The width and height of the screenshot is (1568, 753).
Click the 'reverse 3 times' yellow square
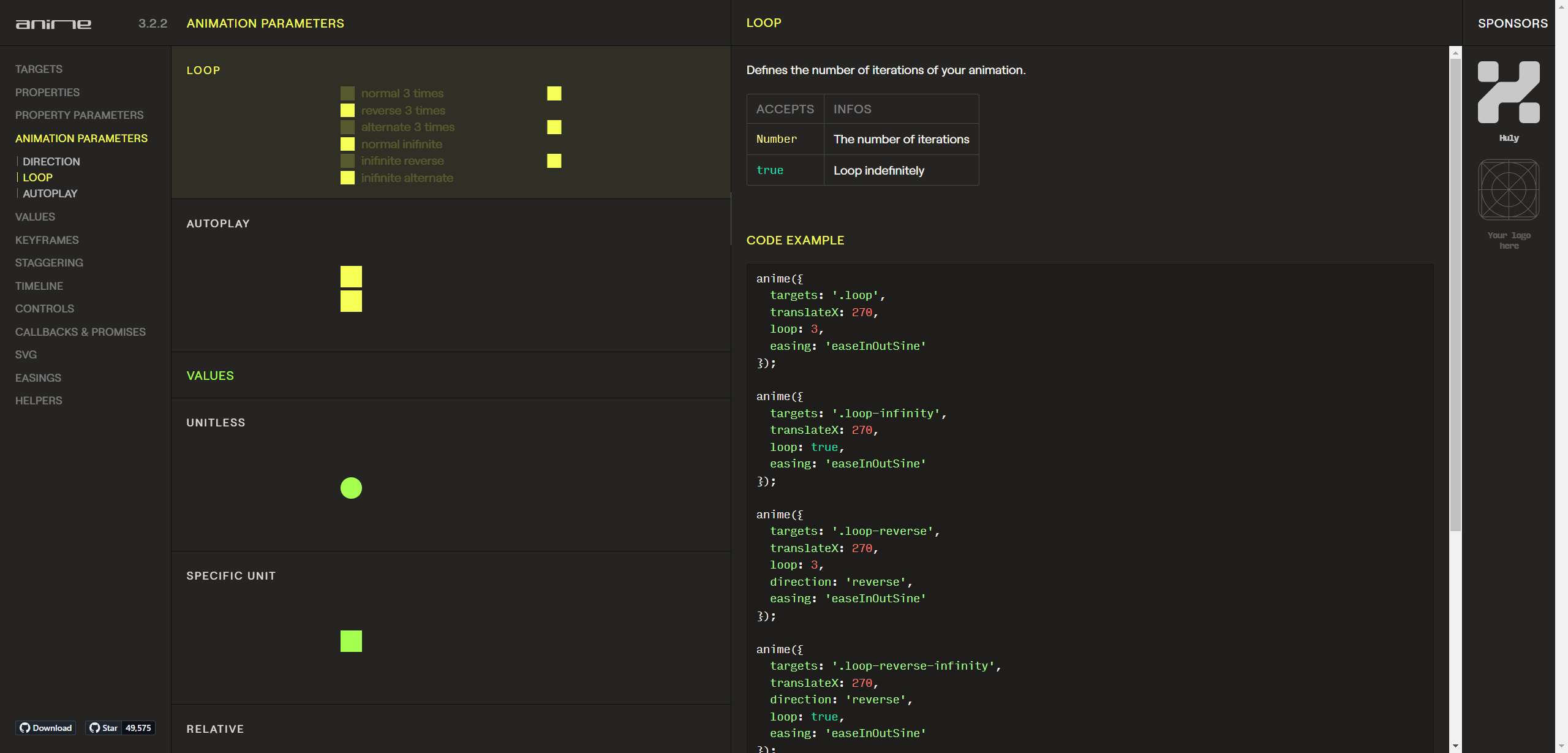347,110
